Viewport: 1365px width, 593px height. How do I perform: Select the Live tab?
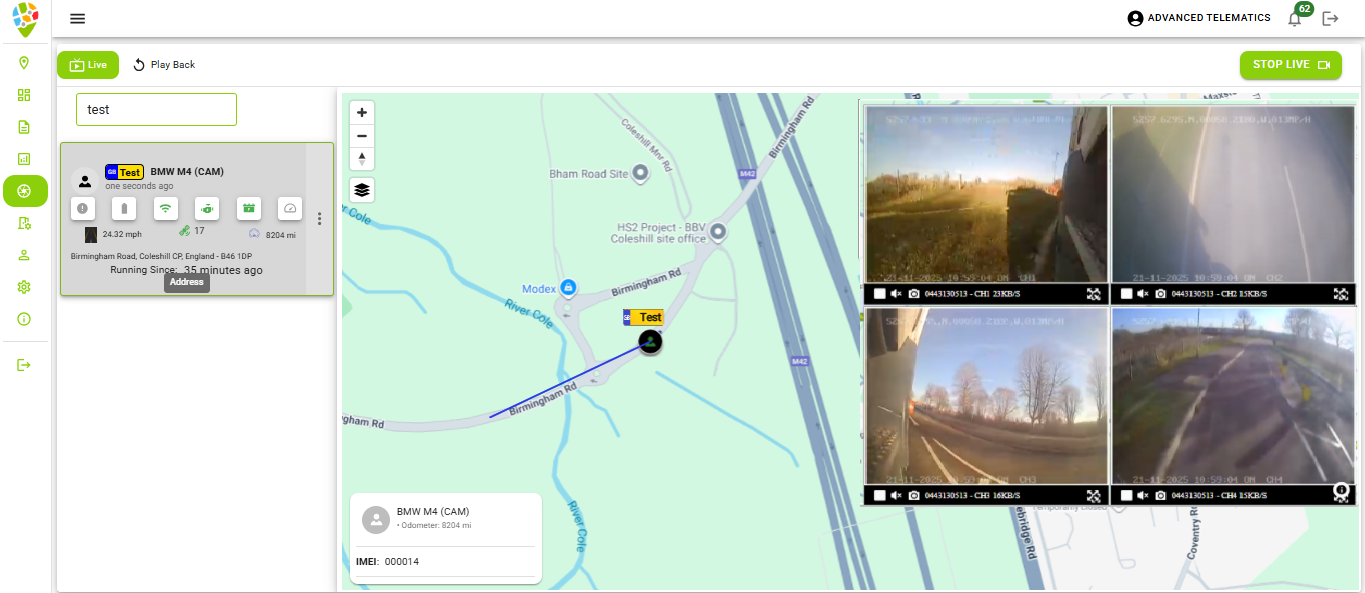pos(88,65)
